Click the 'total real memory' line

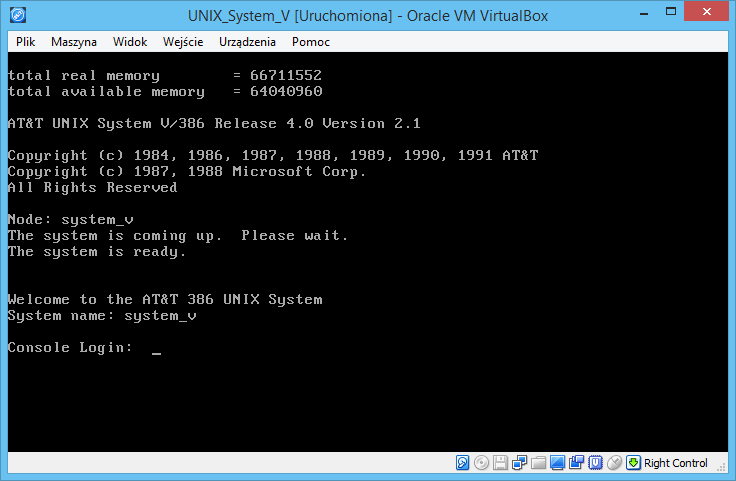(x=165, y=75)
